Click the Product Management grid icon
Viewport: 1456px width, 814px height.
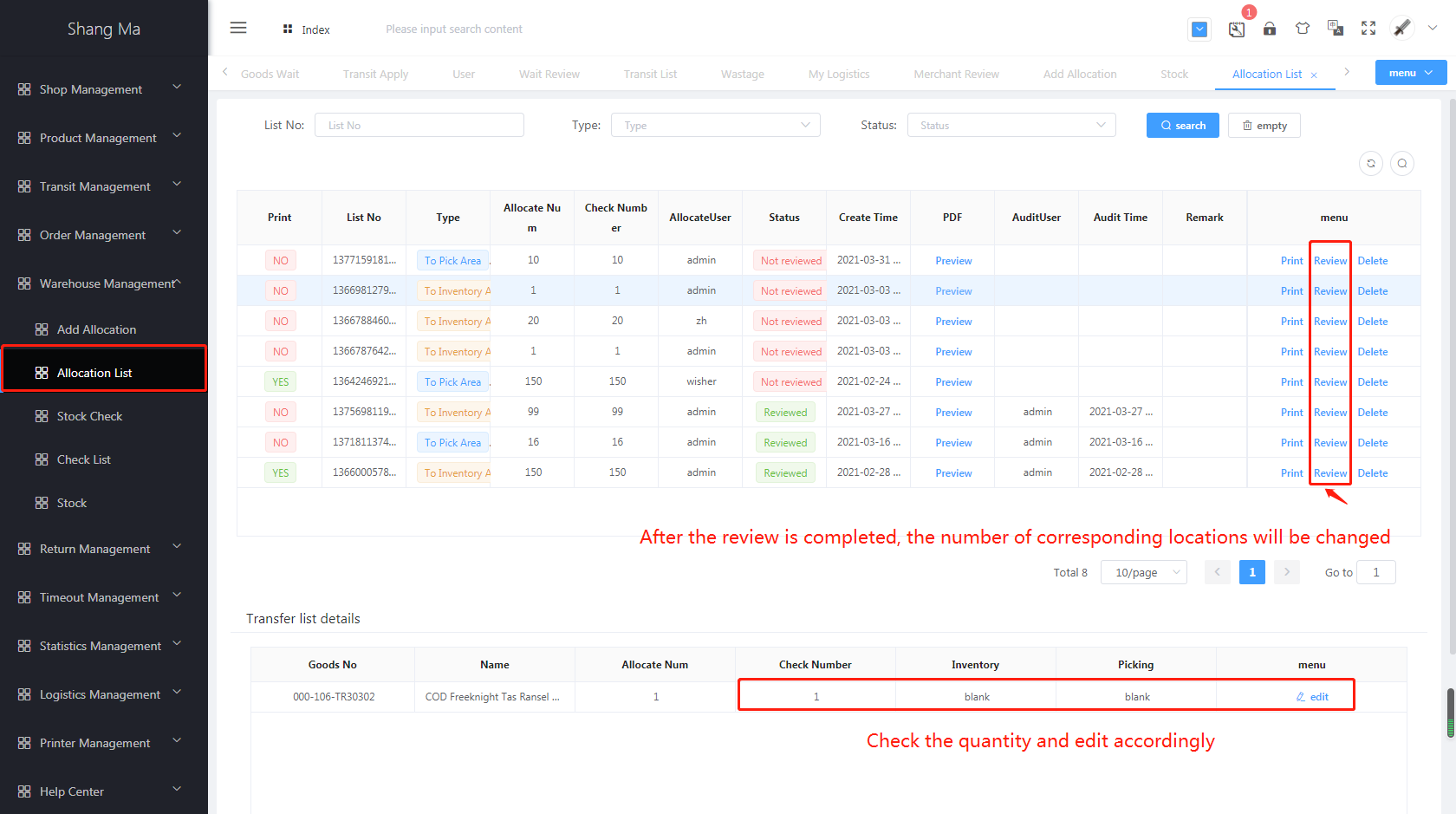[x=24, y=138]
